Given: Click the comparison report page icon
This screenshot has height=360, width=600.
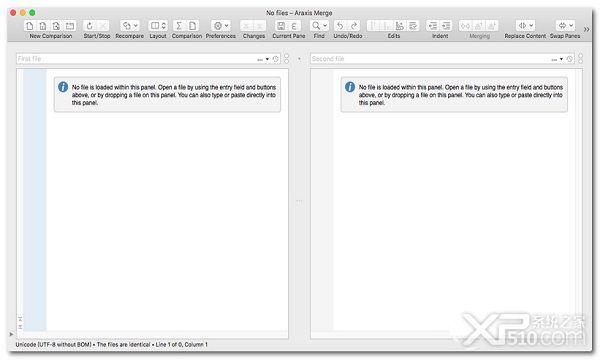Looking at the screenshot, I should pyautogui.click(x=192, y=26).
